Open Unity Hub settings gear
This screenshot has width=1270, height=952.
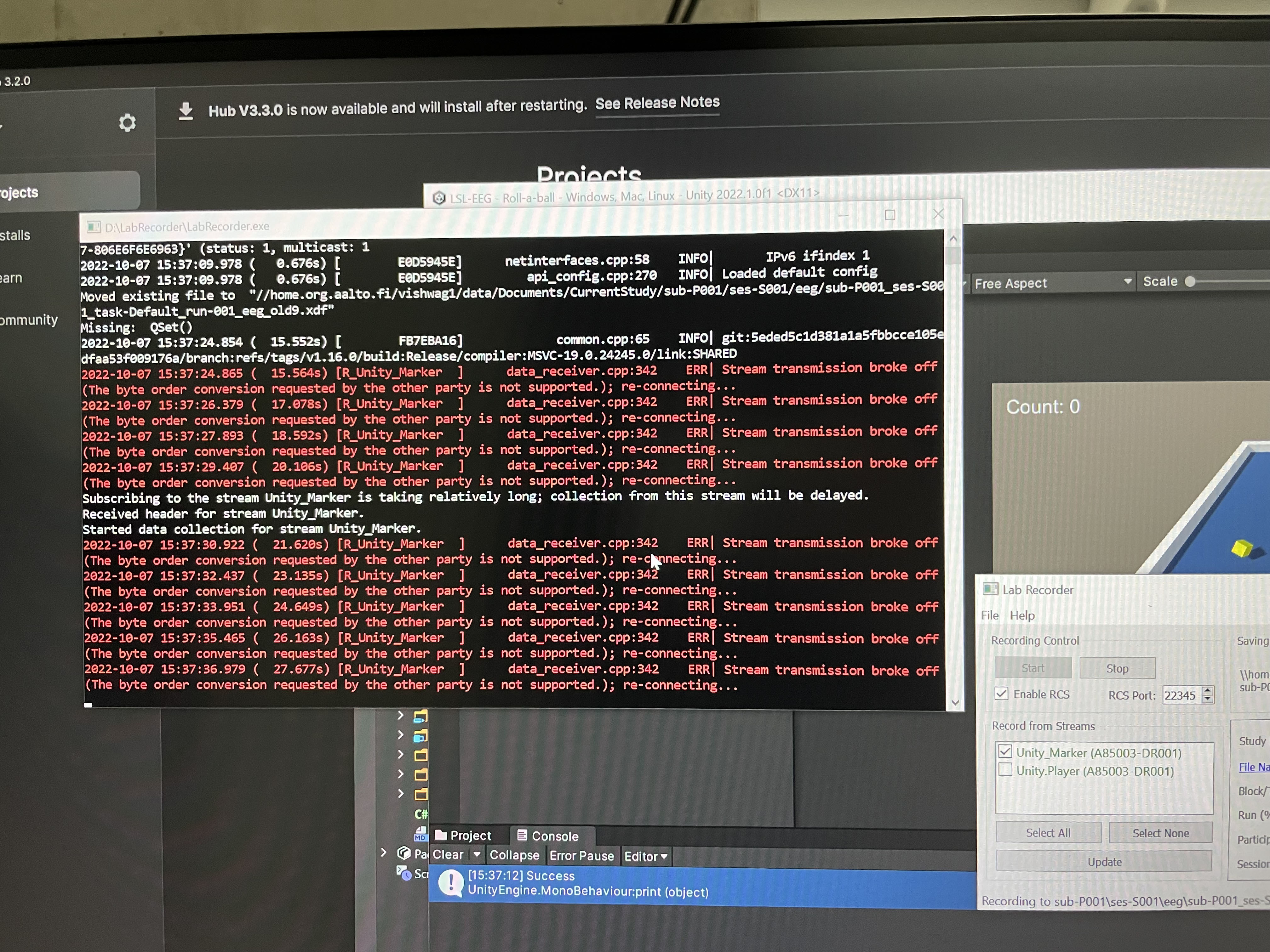128,122
